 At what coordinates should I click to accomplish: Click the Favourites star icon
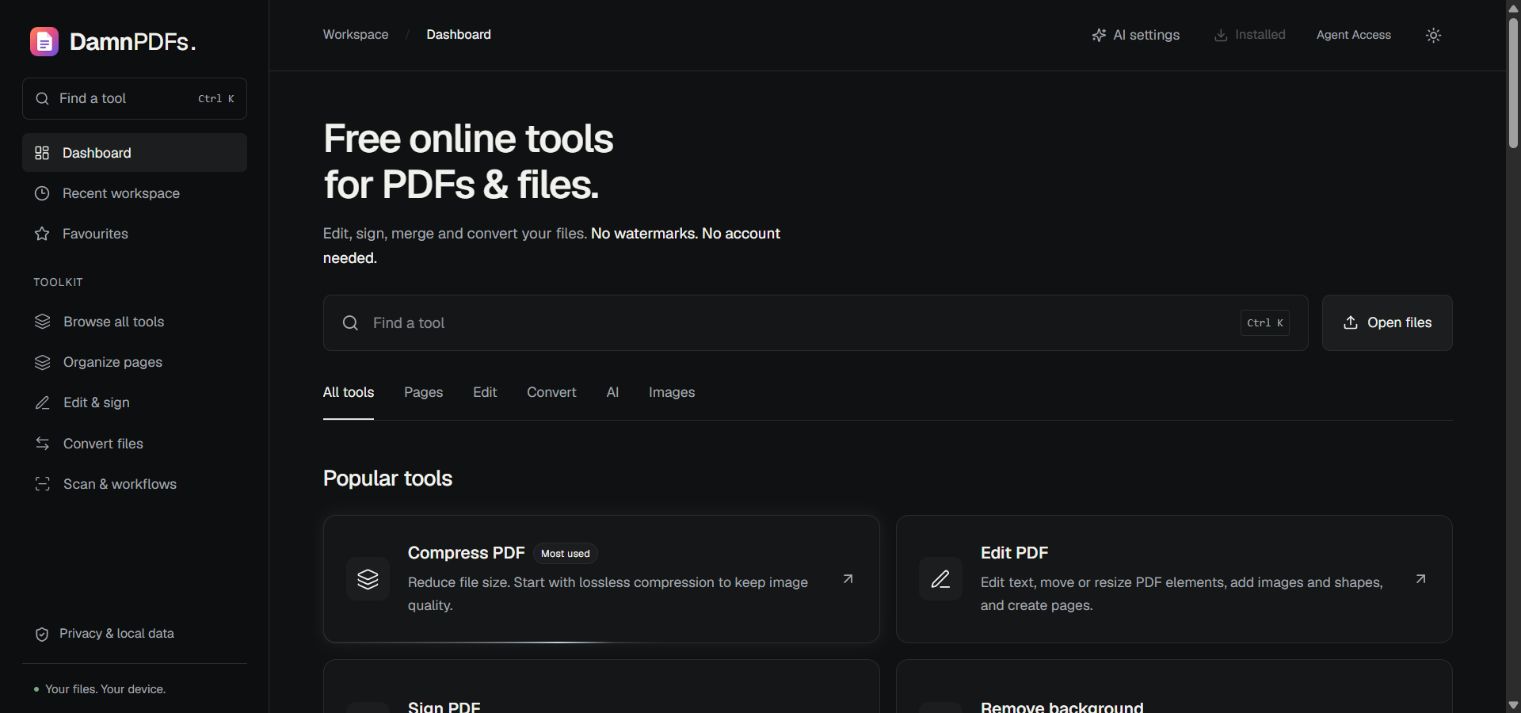(42, 234)
